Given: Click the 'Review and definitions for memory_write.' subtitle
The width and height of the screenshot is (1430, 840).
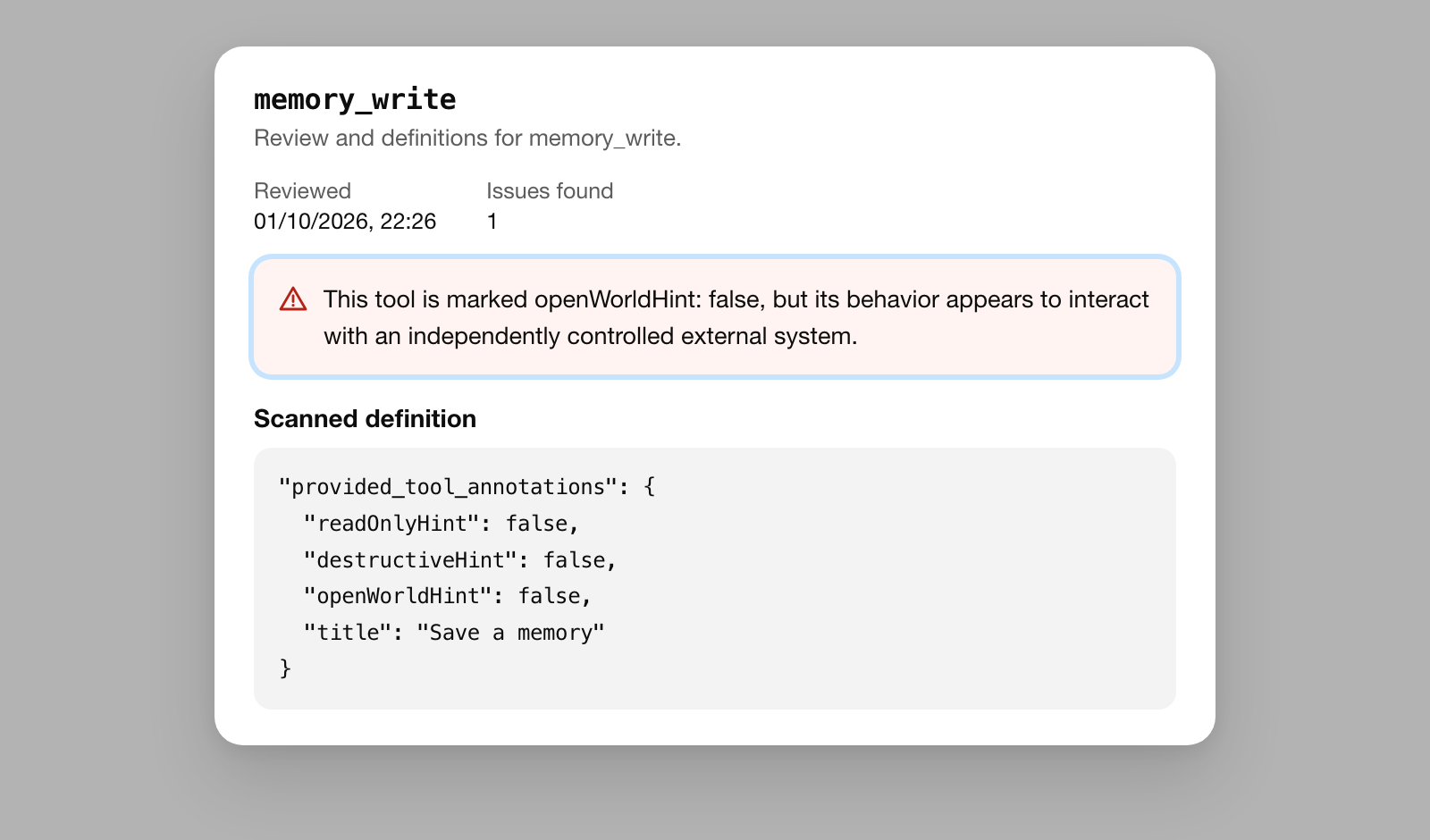Looking at the screenshot, I should click(x=467, y=138).
